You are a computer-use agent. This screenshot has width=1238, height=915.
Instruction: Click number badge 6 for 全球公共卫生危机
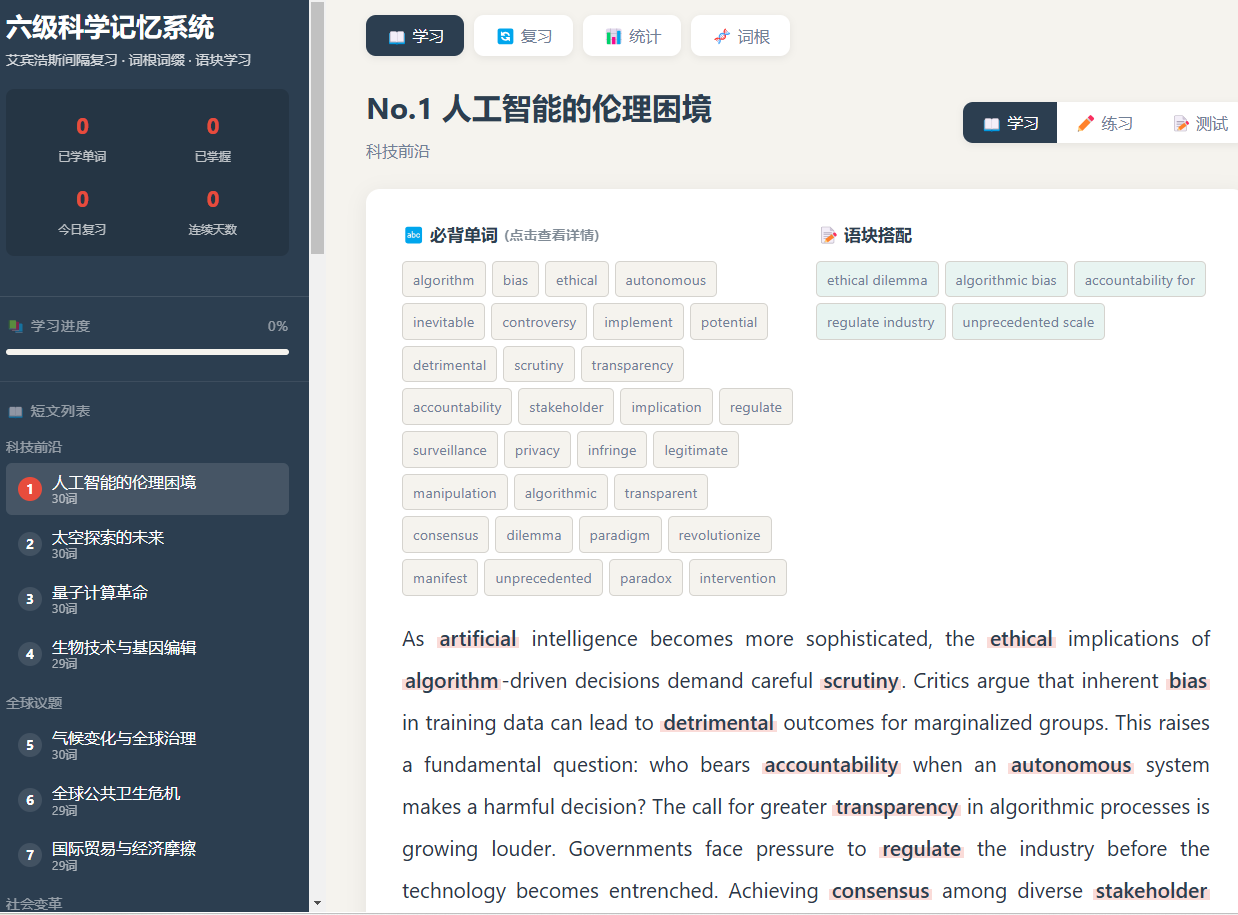click(x=30, y=800)
